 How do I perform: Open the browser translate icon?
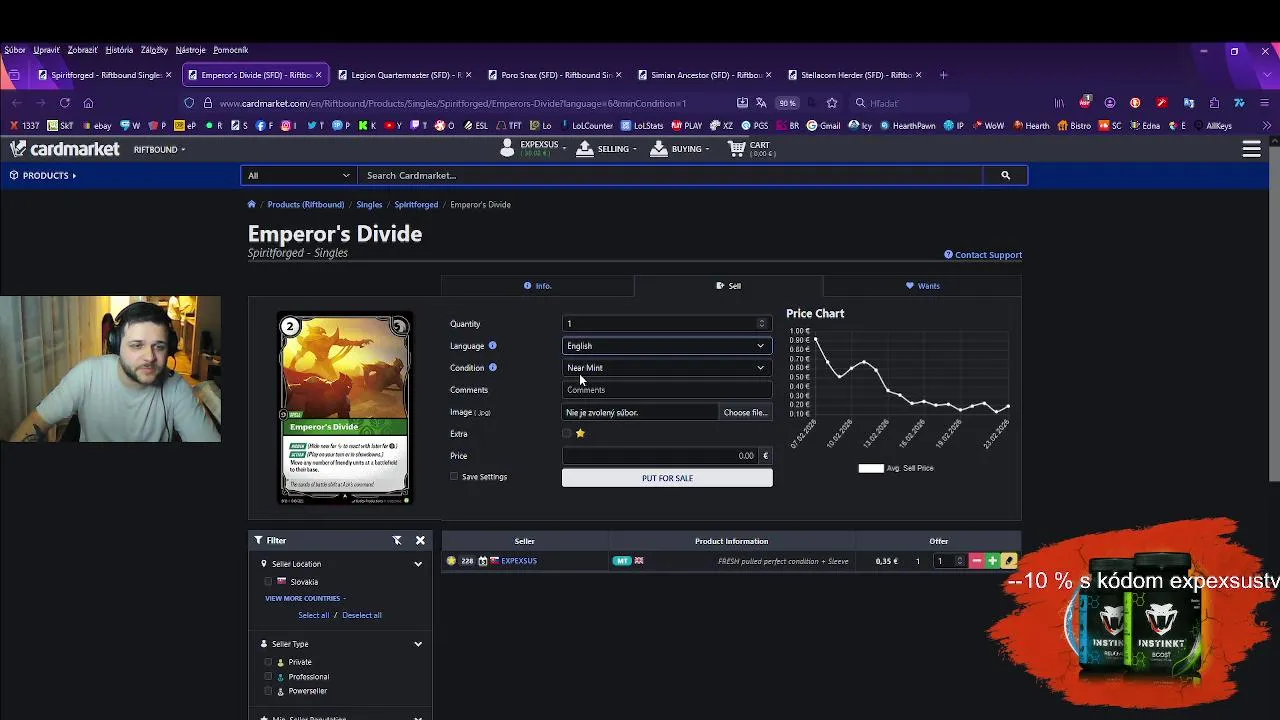coord(761,103)
